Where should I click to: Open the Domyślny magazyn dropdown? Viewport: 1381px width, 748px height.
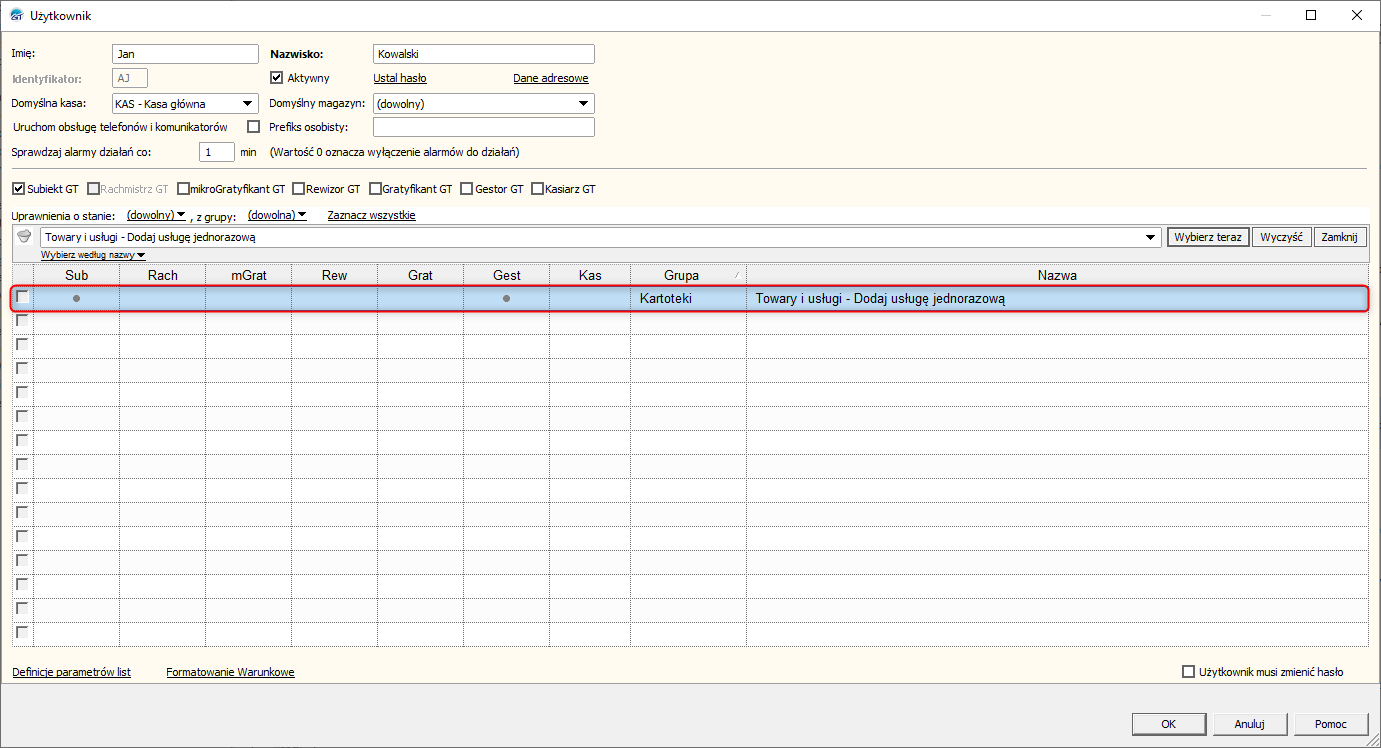[583, 103]
